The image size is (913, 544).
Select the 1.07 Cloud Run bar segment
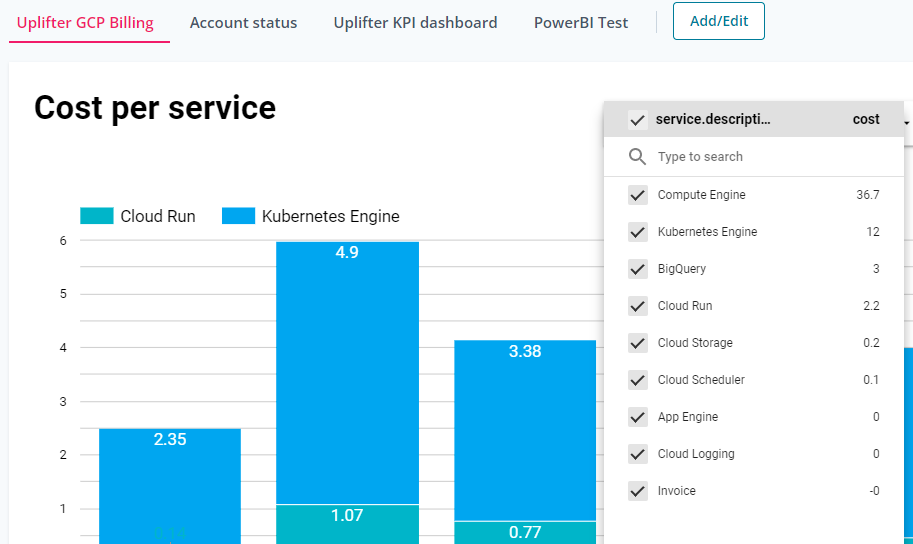(x=347, y=524)
